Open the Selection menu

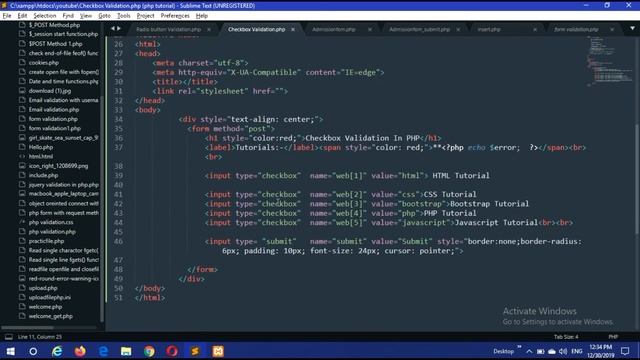(x=44, y=16)
